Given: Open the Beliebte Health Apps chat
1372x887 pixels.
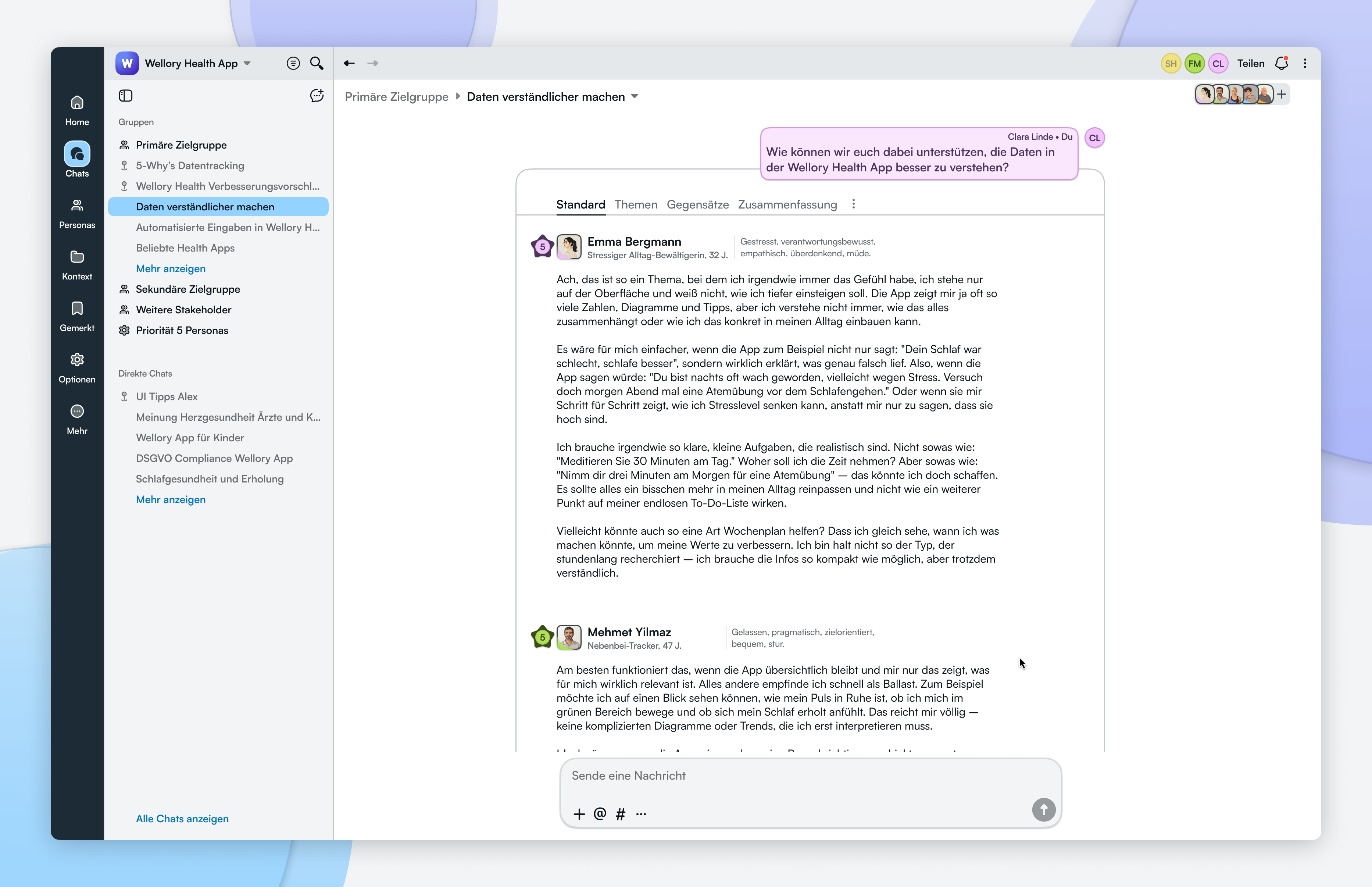Looking at the screenshot, I should 185,247.
